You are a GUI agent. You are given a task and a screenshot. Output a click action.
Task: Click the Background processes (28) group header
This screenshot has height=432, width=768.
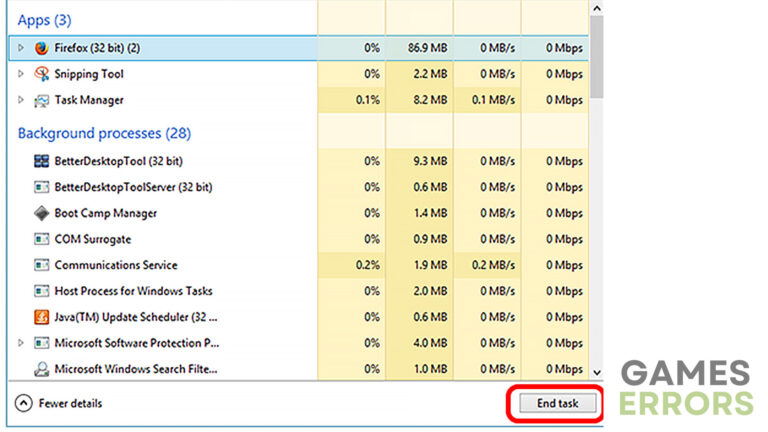[104, 133]
